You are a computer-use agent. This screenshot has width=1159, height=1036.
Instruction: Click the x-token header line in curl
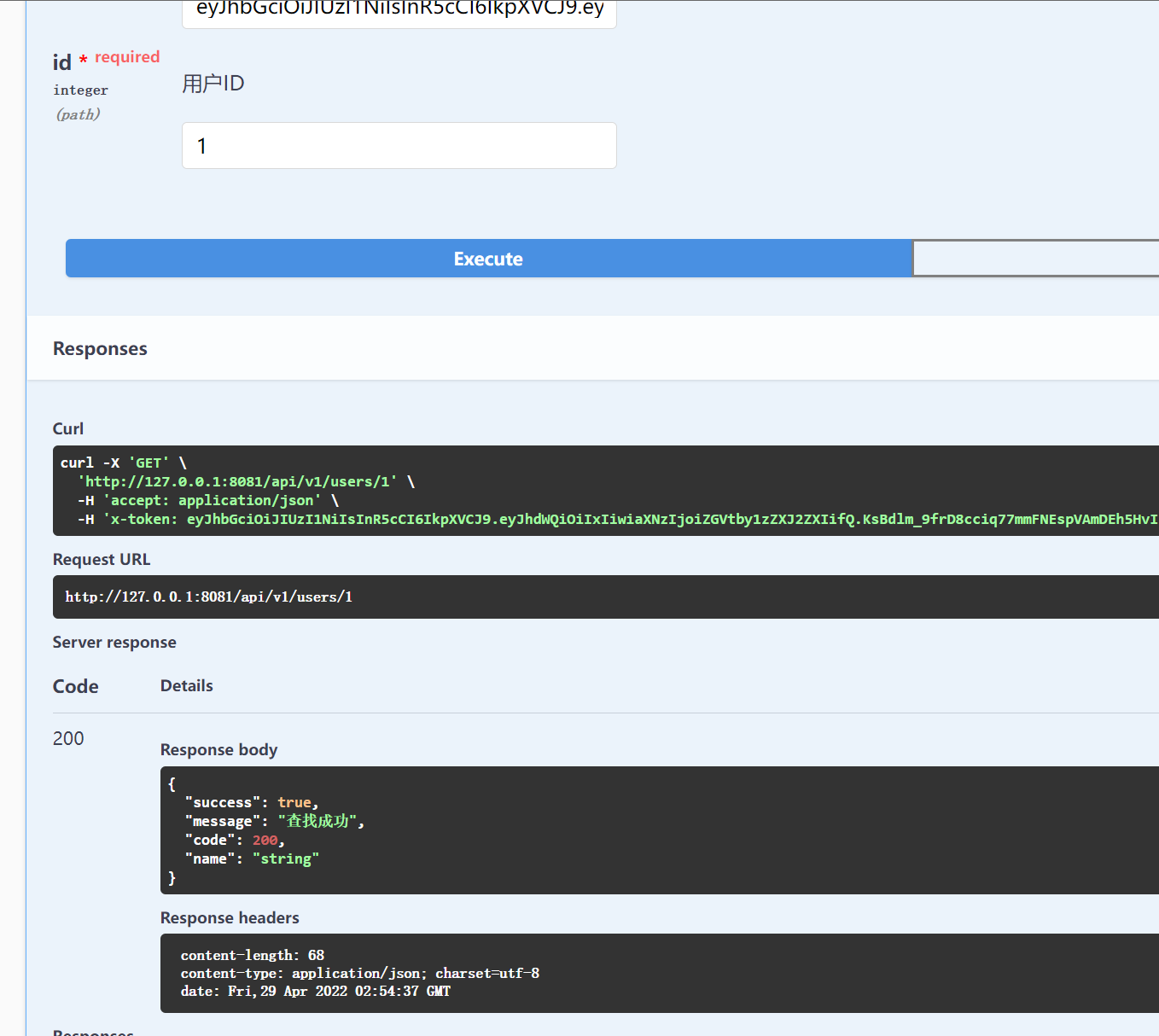(x=618, y=519)
